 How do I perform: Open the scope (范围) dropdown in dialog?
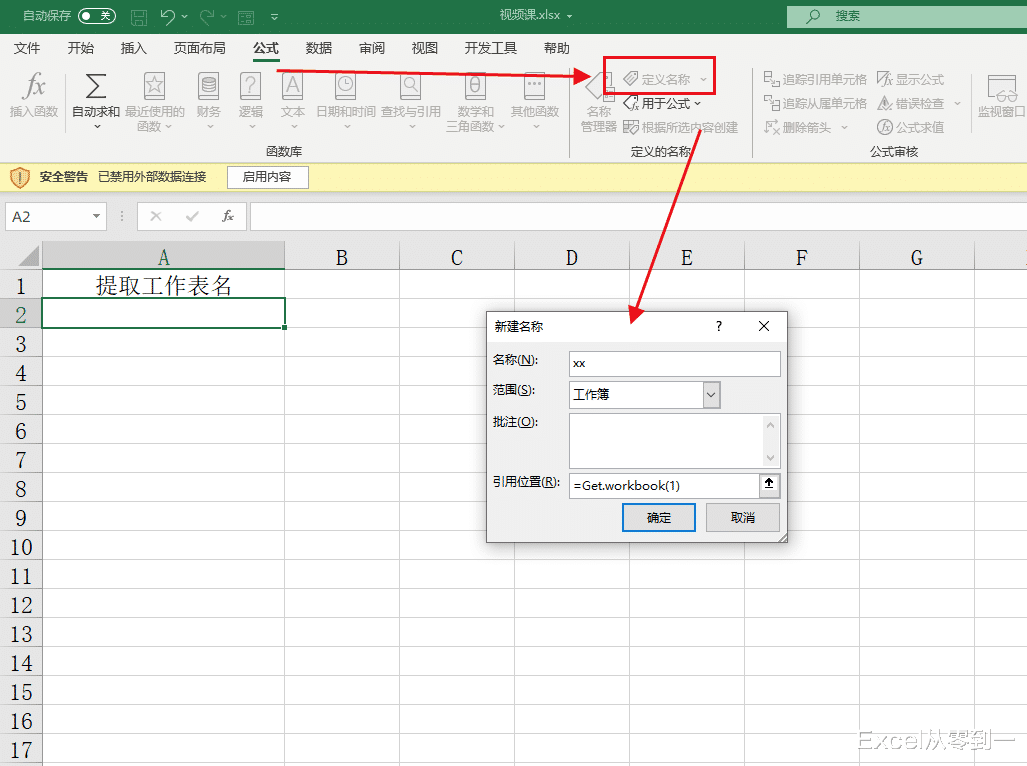point(709,395)
